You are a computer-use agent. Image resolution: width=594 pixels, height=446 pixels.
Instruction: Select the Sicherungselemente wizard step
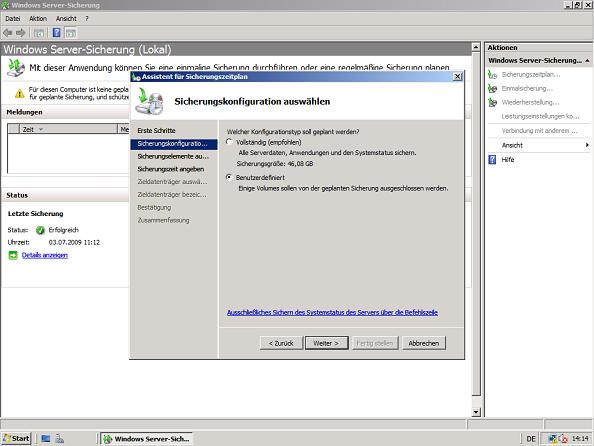pyautogui.click(x=173, y=156)
